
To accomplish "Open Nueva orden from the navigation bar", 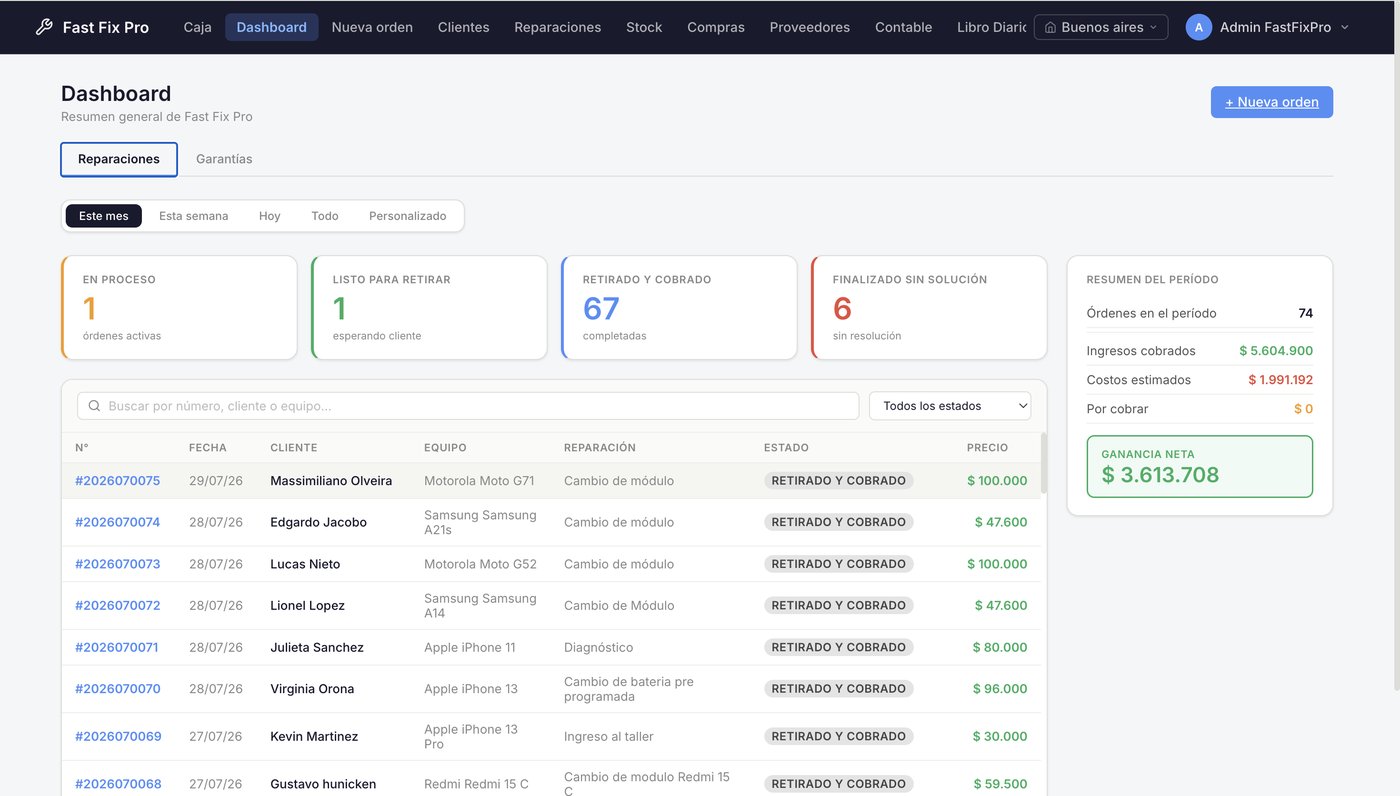I will pos(372,27).
